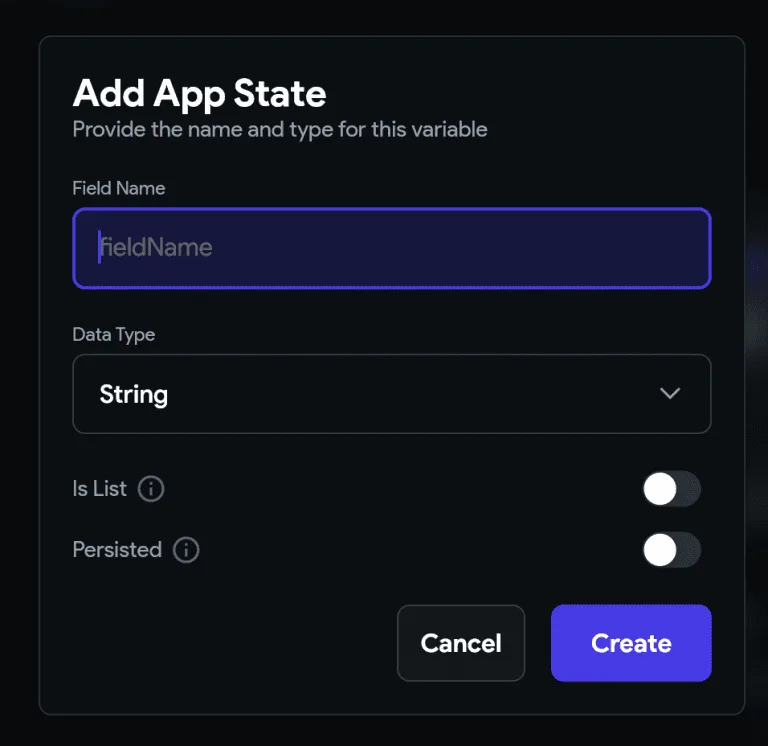Click the Persisted label text

[x=117, y=550]
